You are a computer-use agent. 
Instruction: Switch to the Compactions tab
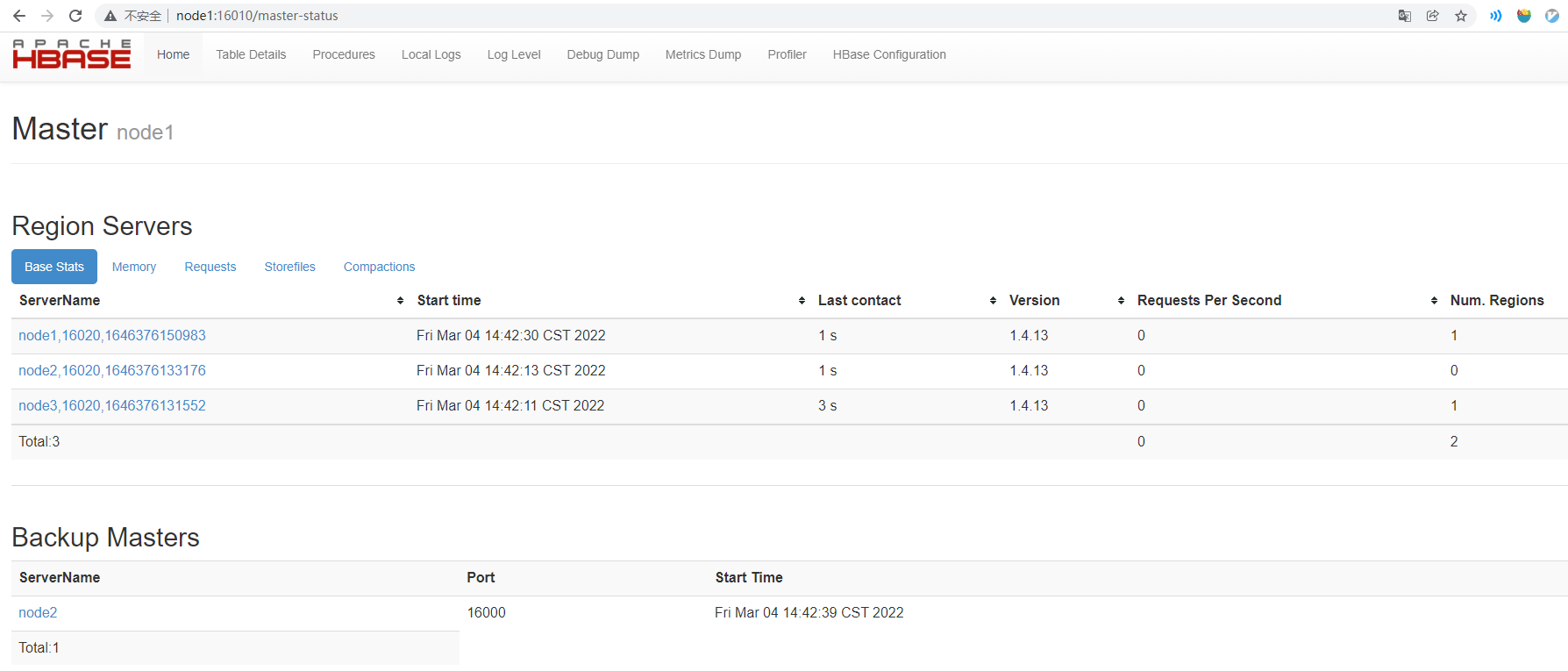click(x=380, y=267)
